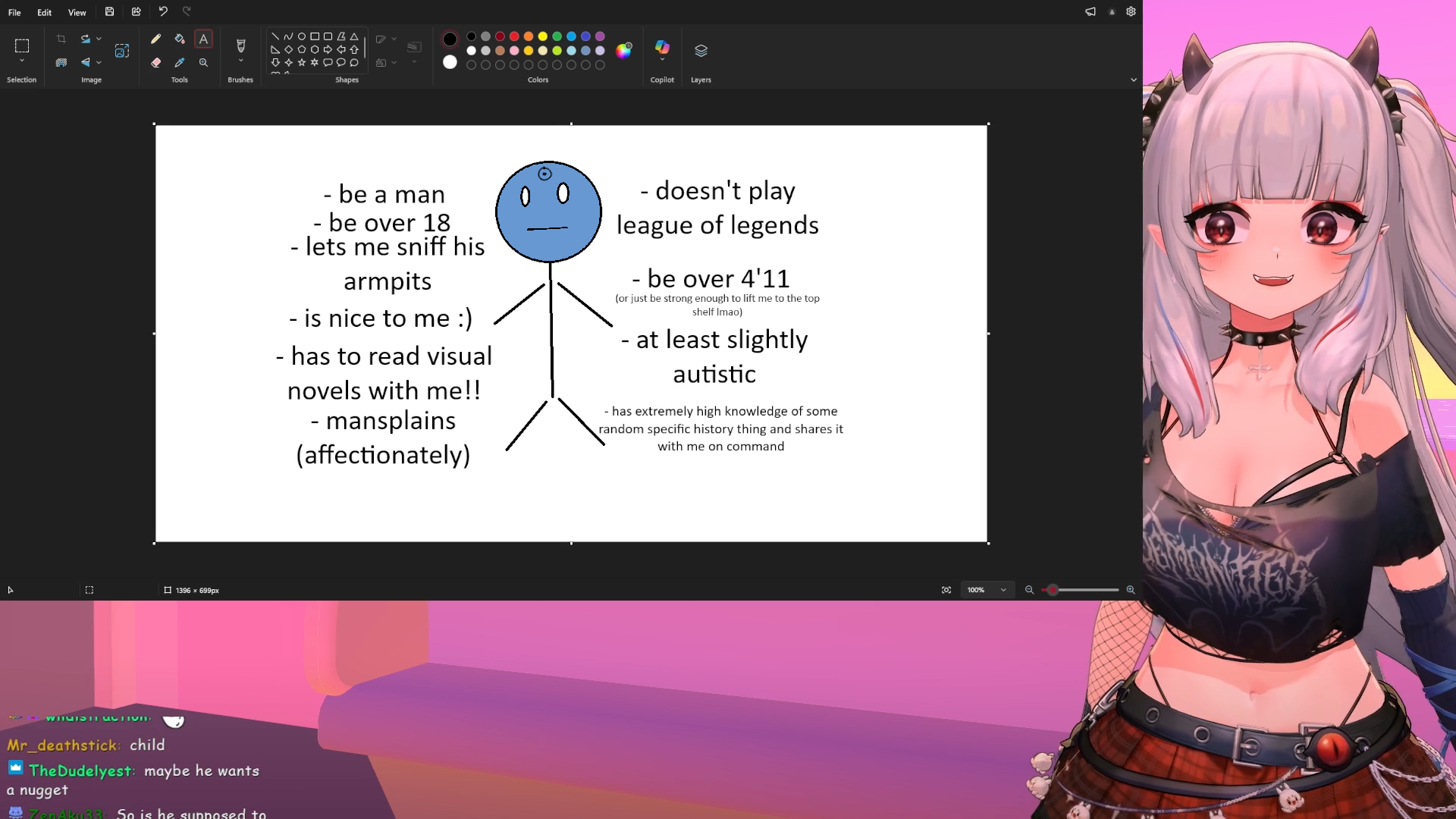Choose the red color swatch
Image resolution: width=1456 pixels, height=819 pixels.
pos(514,36)
